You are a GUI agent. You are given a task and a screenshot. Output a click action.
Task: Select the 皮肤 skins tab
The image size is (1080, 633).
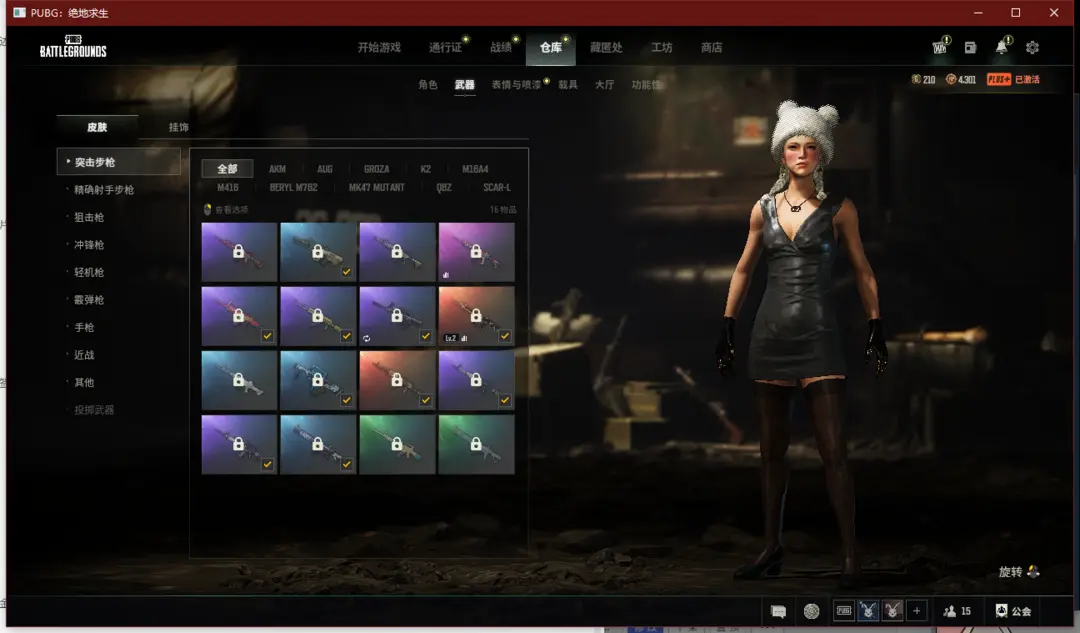(x=97, y=127)
